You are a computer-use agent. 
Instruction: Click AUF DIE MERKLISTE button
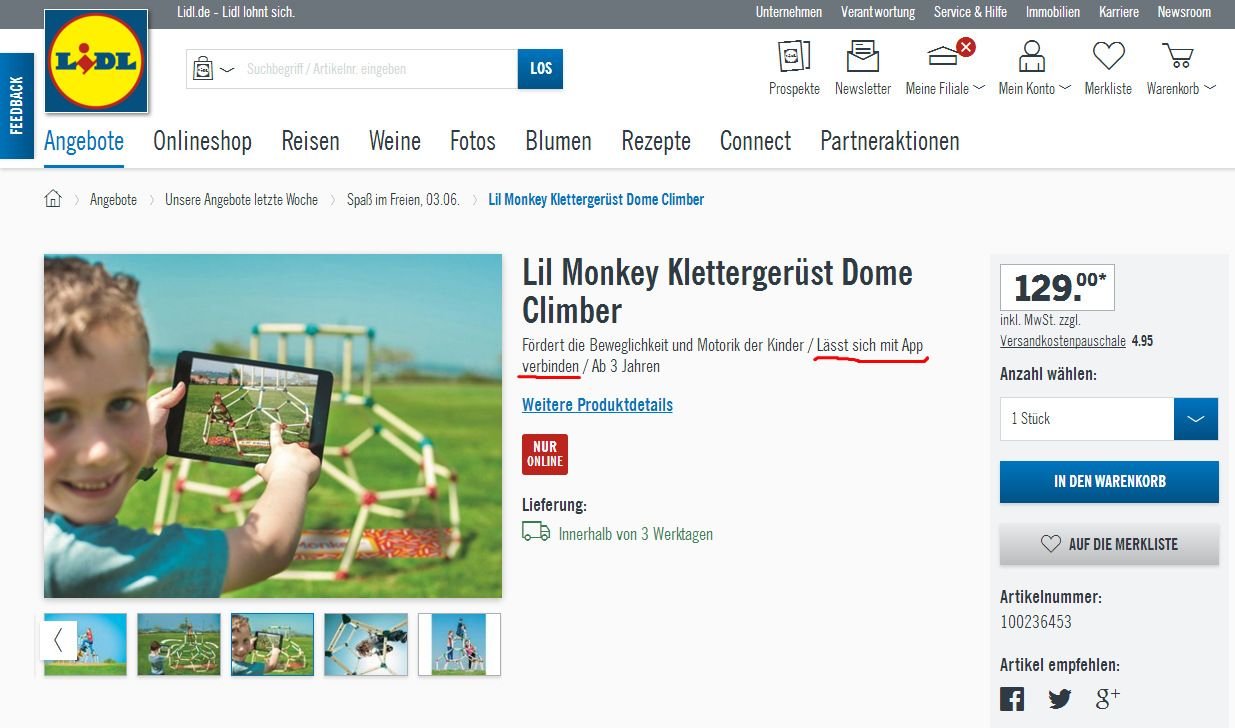(x=1109, y=544)
